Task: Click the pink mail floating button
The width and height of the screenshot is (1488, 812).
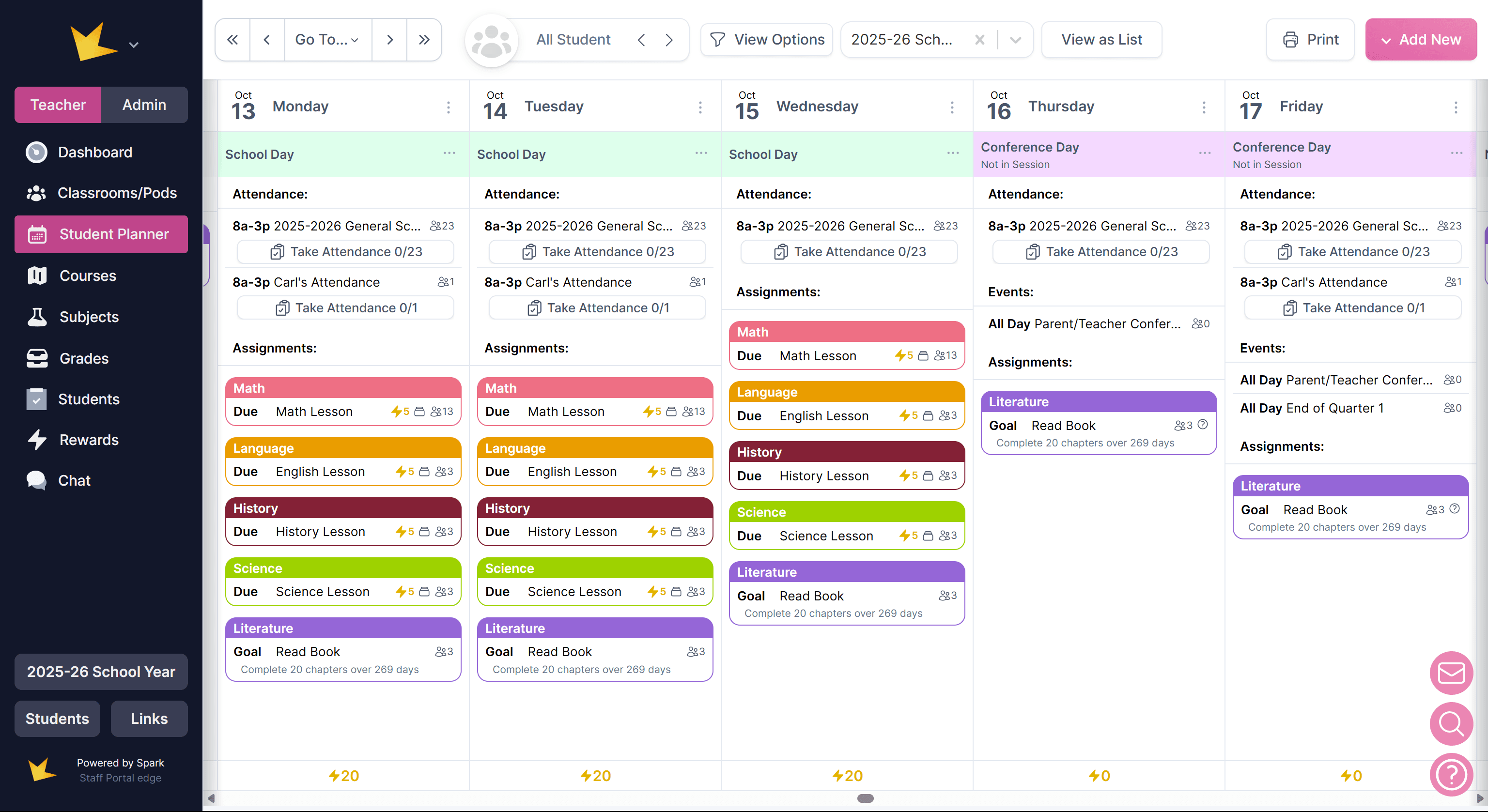Action: (x=1451, y=672)
